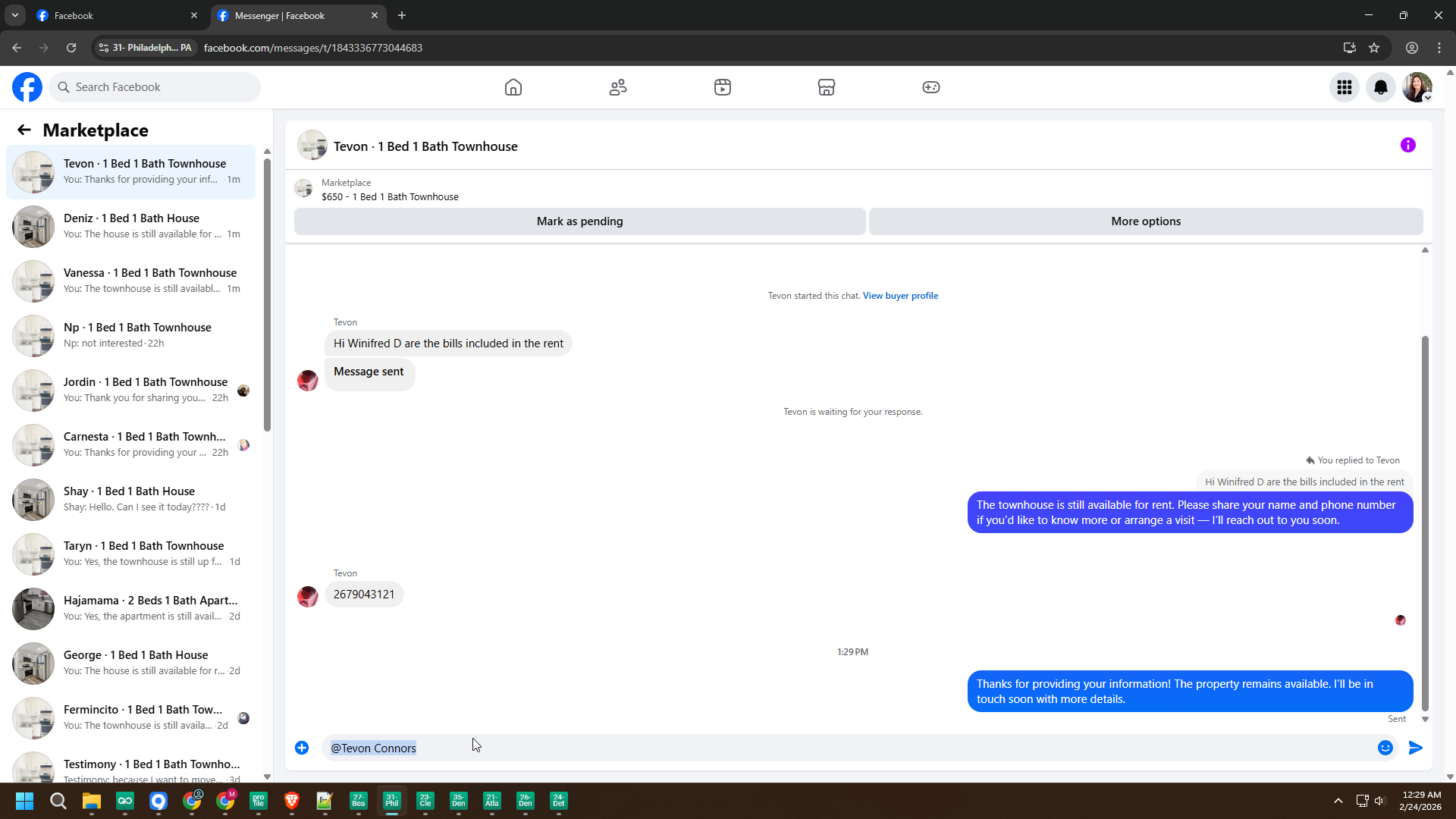
Task: Click the send message arrow icon
Action: [1416, 748]
